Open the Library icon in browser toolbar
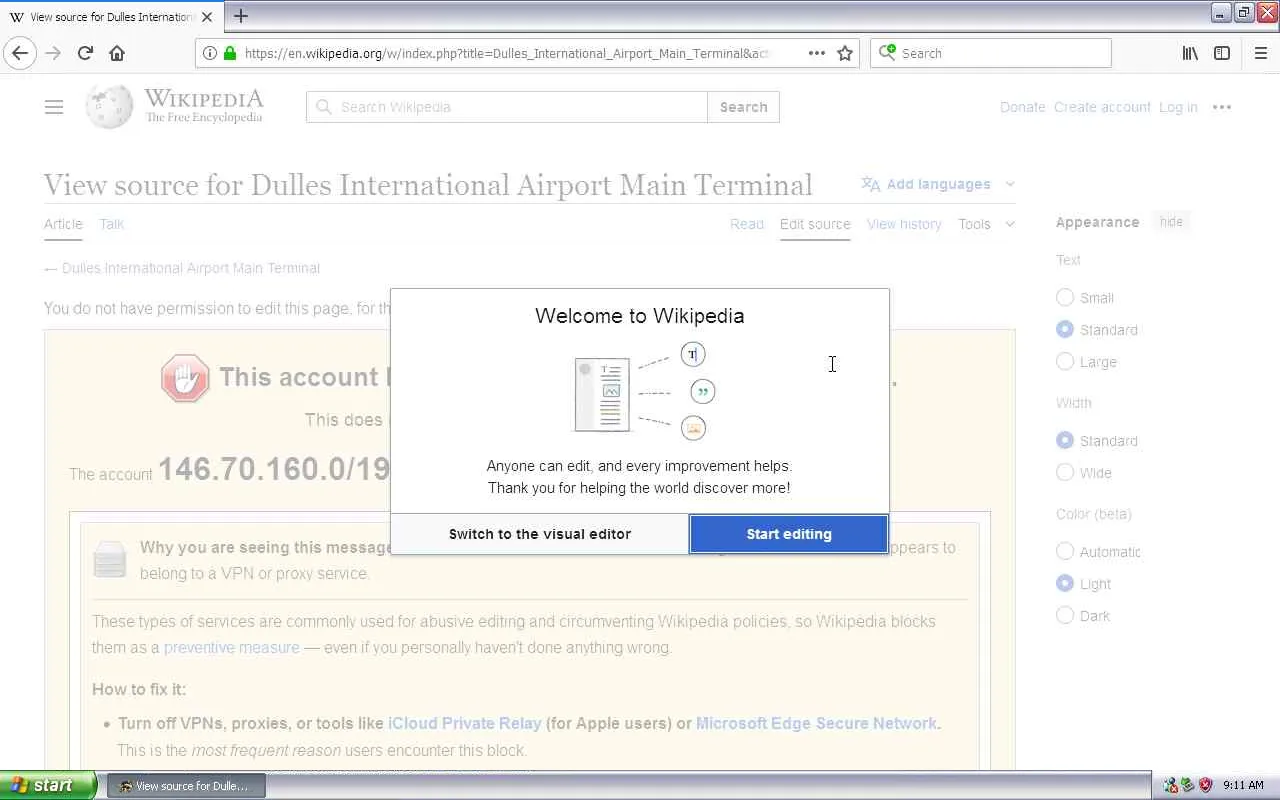Image resolution: width=1280 pixels, height=800 pixels. (x=1190, y=53)
